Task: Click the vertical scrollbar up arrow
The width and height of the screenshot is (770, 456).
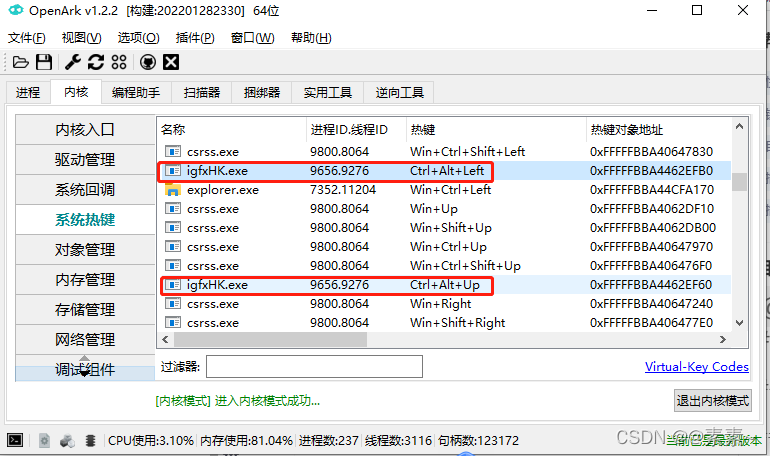Action: (x=740, y=127)
